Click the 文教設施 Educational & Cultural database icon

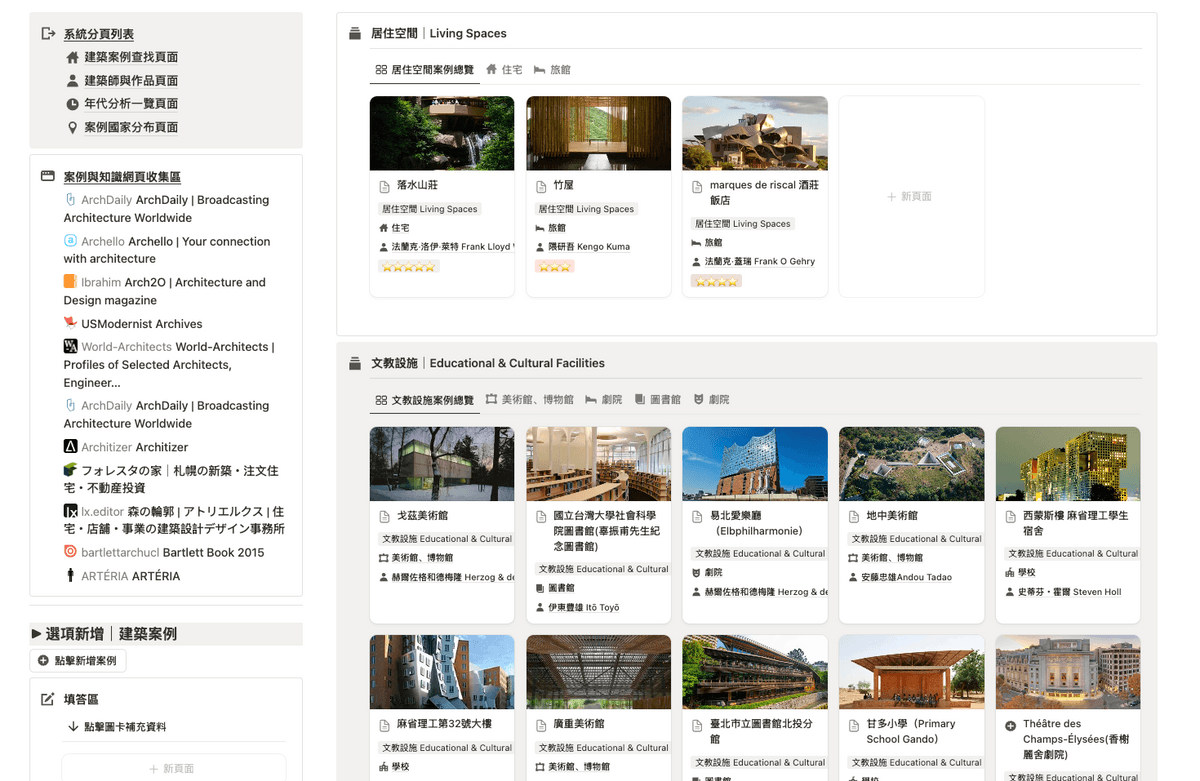[354, 363]
